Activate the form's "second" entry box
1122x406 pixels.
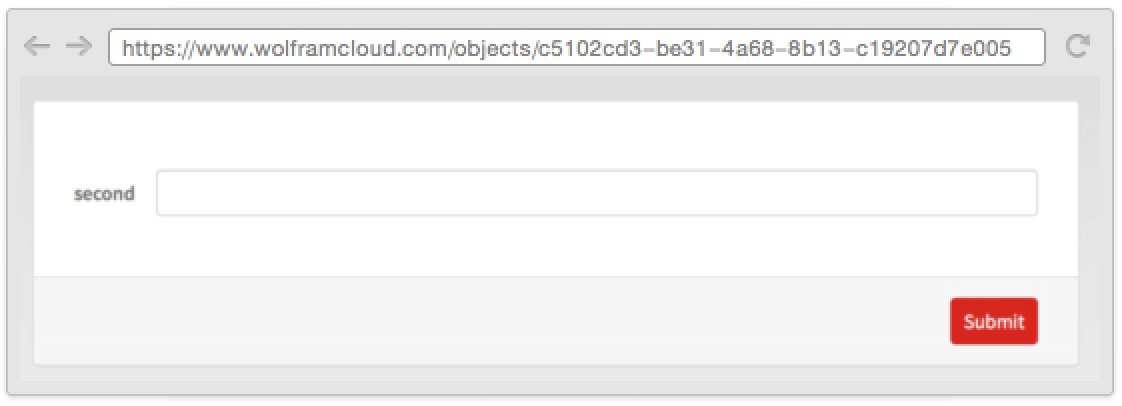click(597, 193)
